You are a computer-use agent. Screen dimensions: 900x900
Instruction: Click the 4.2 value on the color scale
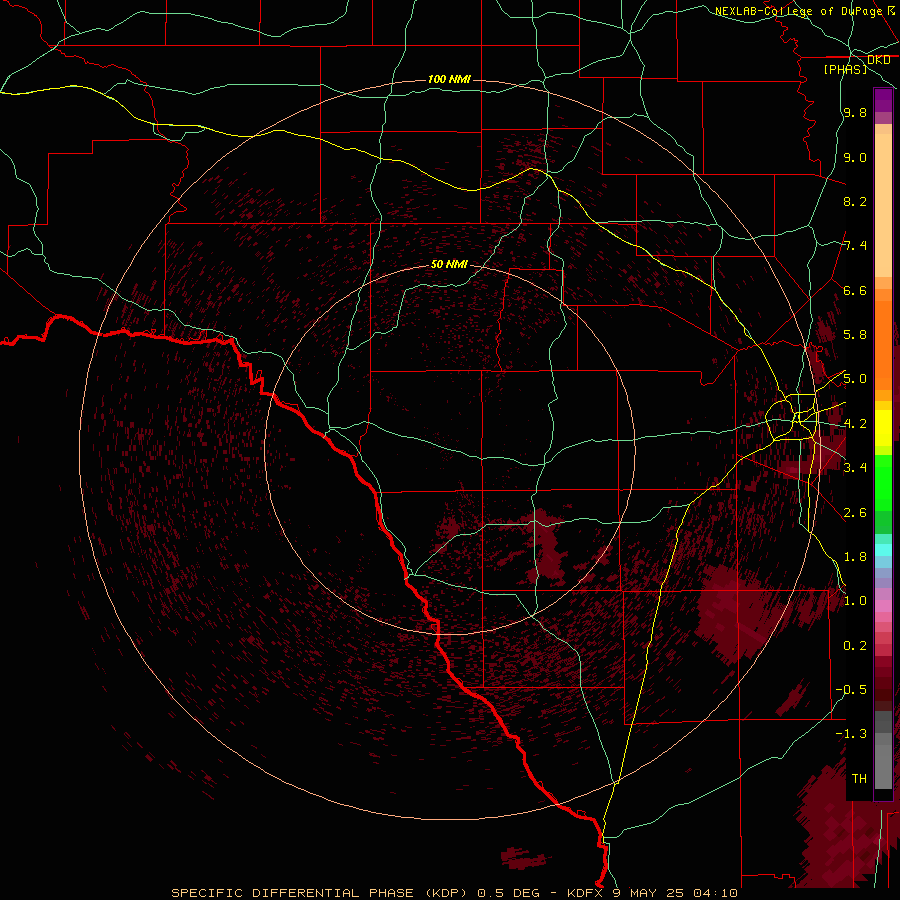[855, 424]
